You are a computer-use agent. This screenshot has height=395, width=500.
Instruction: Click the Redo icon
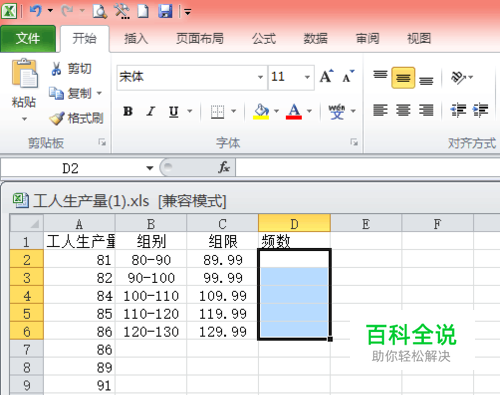tap(67, 11)
